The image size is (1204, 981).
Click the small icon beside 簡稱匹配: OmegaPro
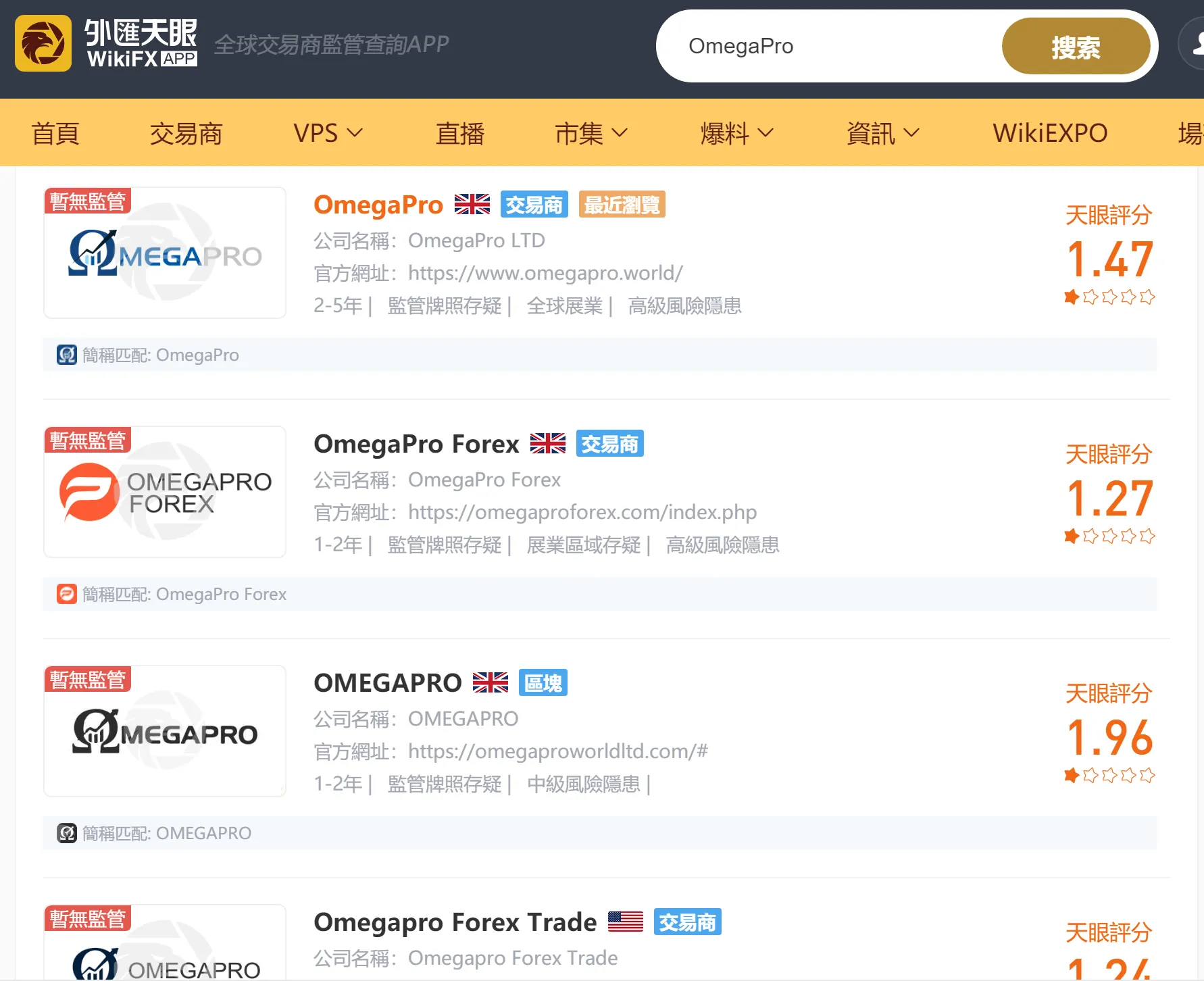pyautogui.click(x=67, y=355)
